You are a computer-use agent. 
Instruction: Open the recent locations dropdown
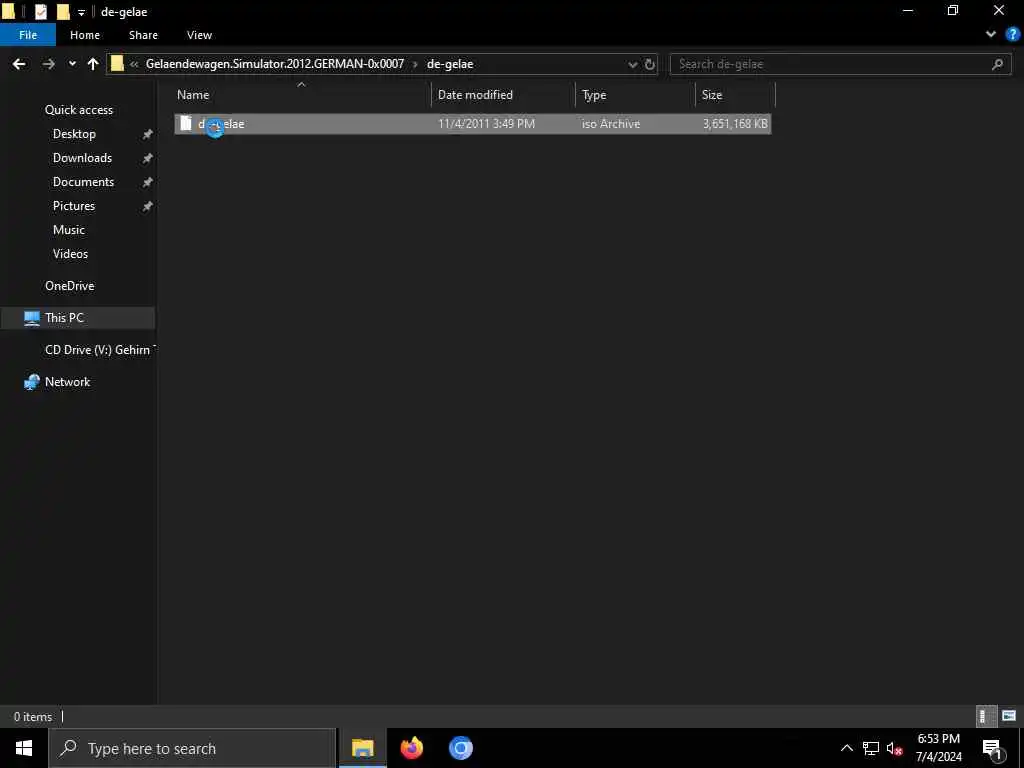[72, 64]
